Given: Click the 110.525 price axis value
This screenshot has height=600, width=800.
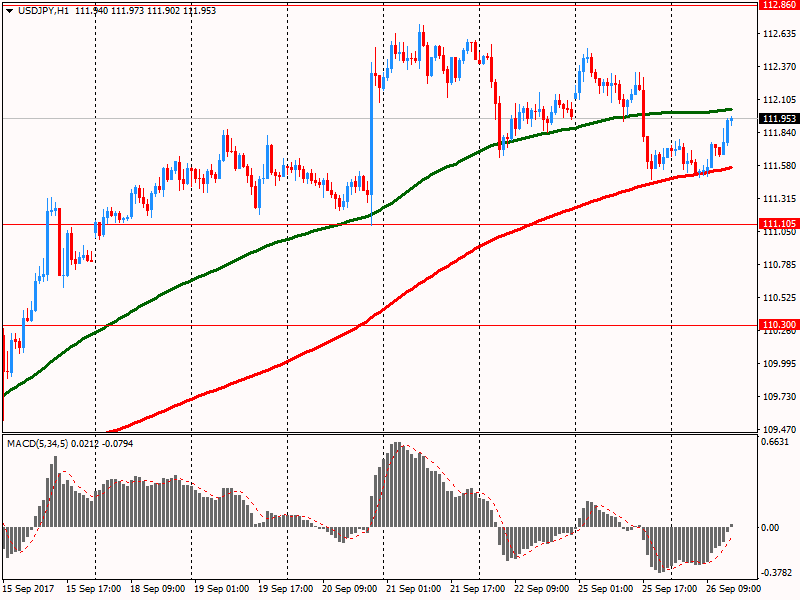Looking at the screenshot, I should pos(779,298).
